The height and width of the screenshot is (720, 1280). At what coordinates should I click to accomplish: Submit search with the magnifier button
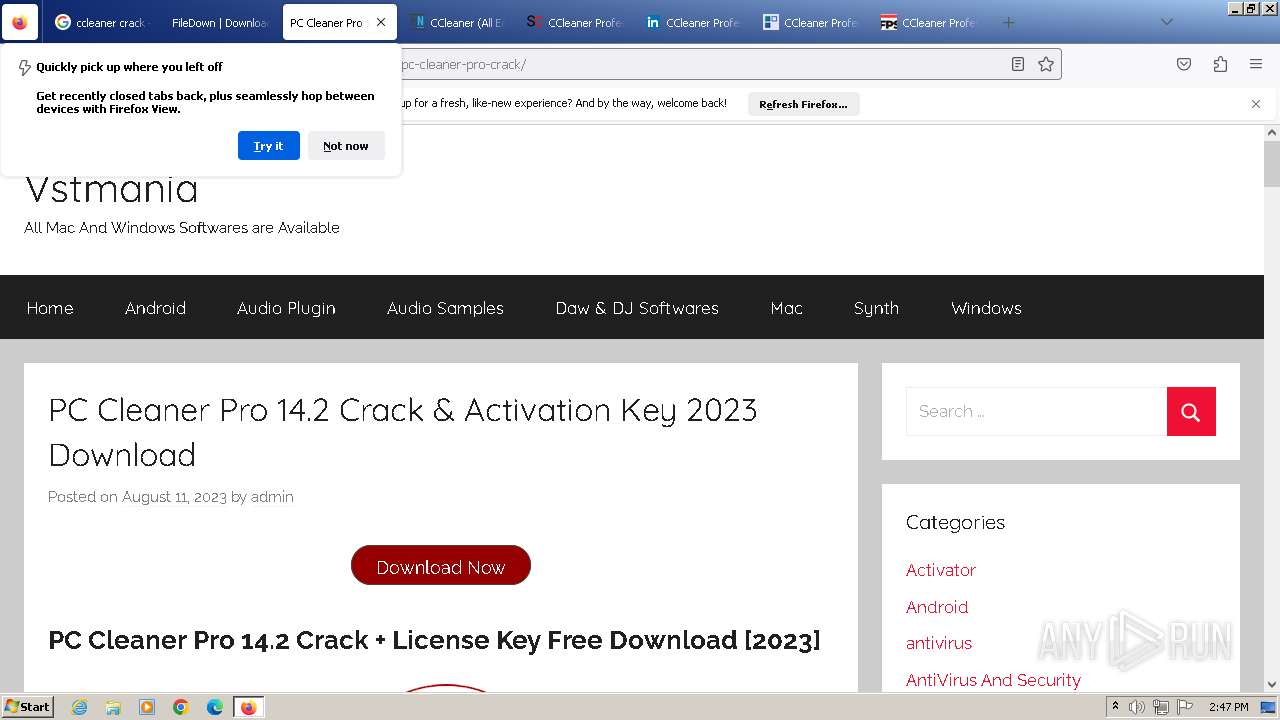point(1191,411)
